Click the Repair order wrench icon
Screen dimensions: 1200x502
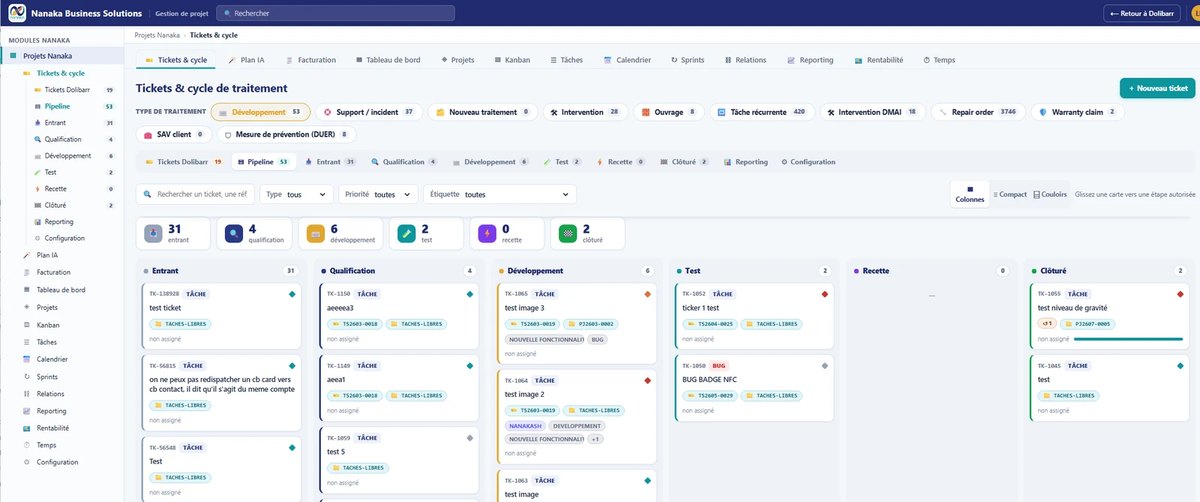pos(943,112)
